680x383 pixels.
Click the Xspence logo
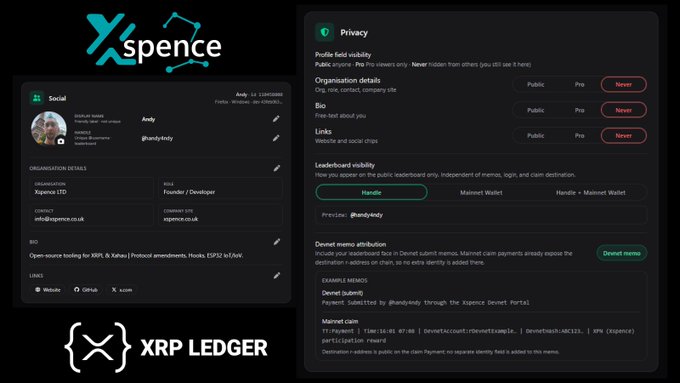point(154,42)
